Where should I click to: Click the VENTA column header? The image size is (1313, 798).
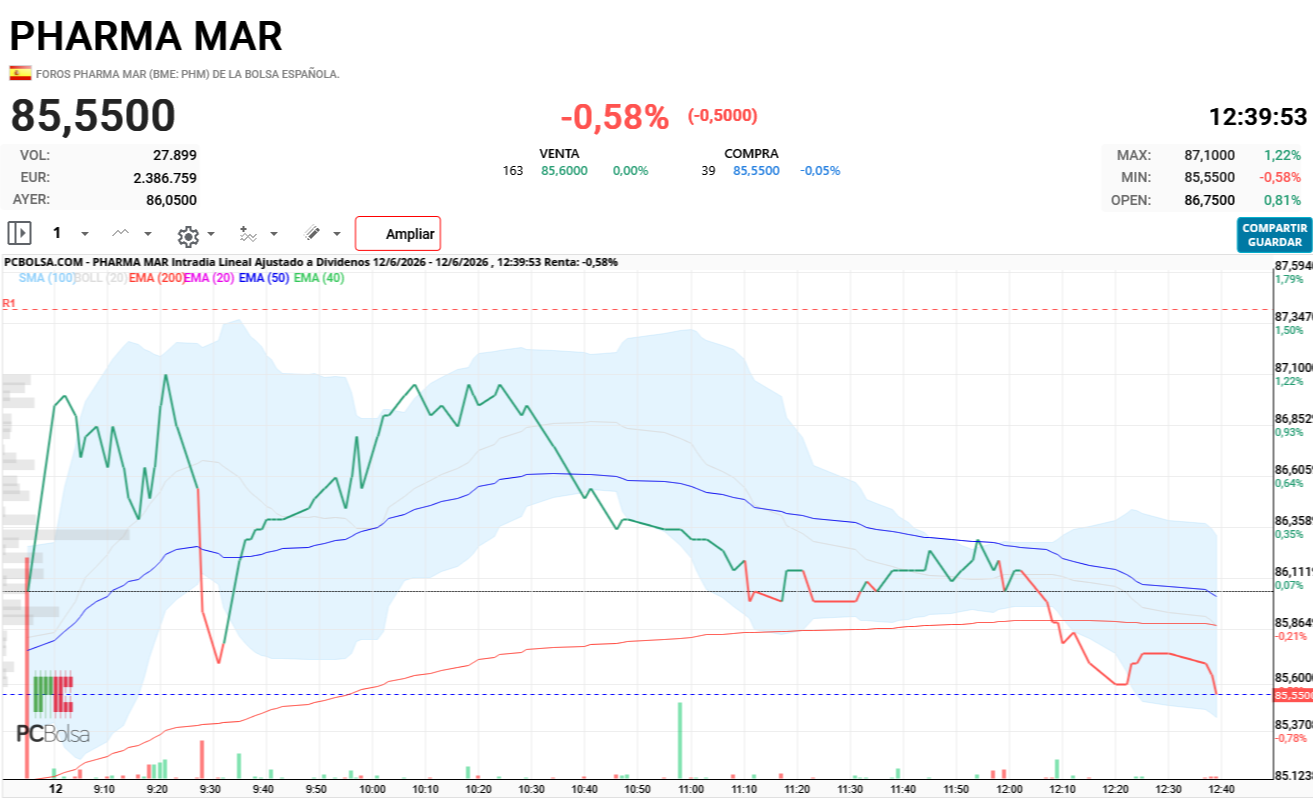[x=559, y=154]
